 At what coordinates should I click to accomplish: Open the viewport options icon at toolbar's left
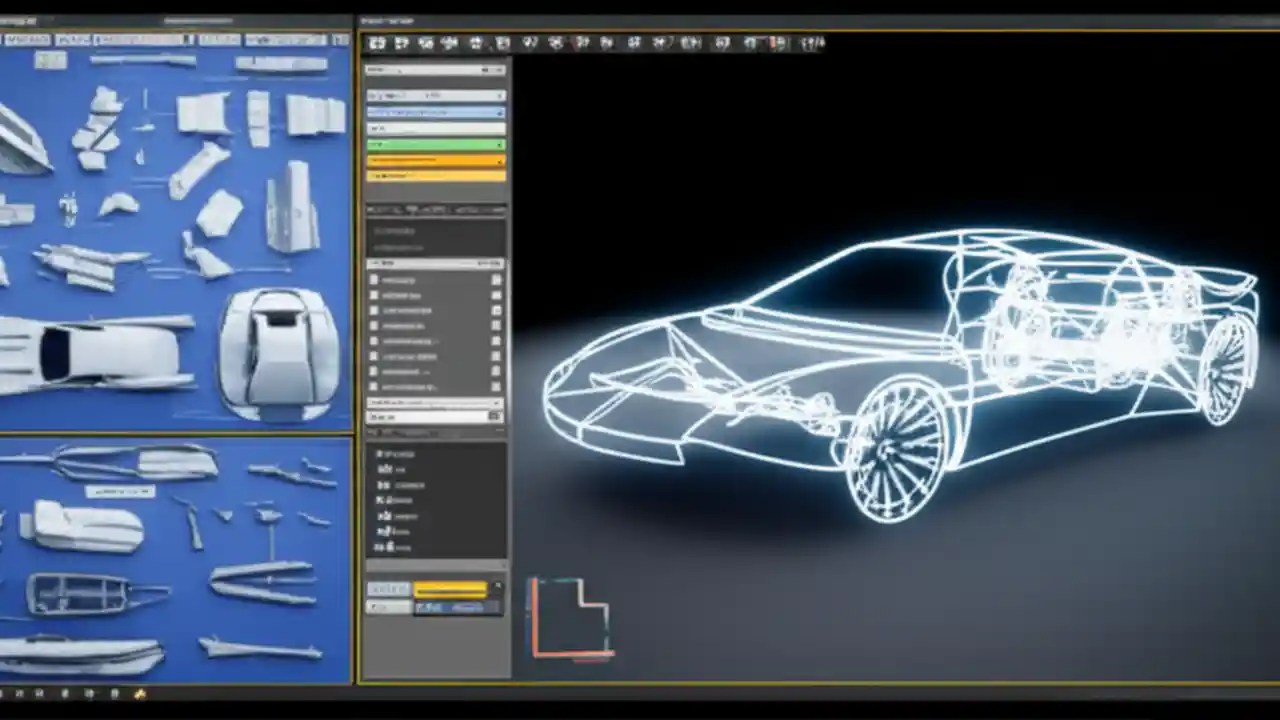[376, 43]
